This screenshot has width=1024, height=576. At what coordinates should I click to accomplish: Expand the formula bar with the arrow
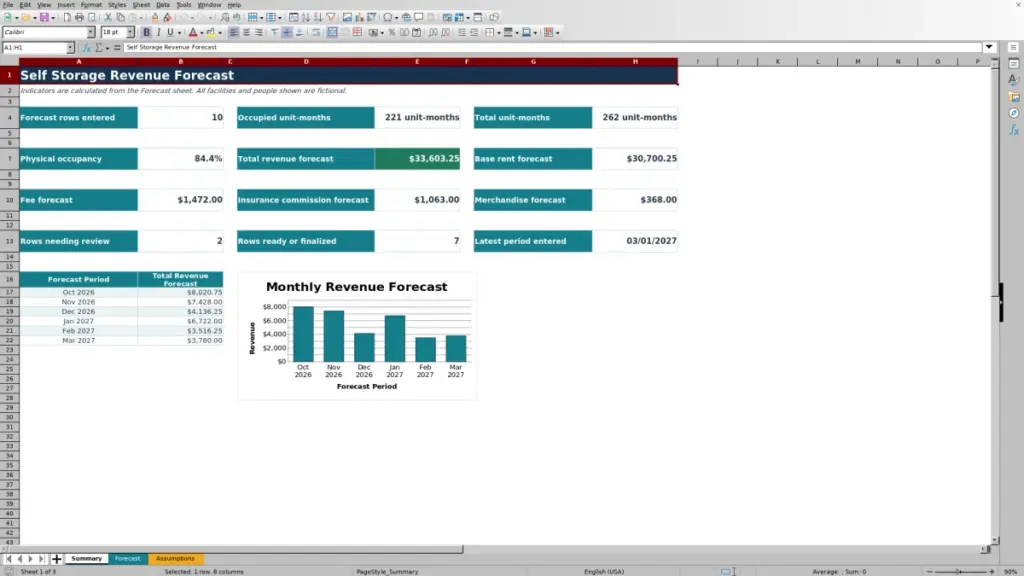(x=989, y=47)
